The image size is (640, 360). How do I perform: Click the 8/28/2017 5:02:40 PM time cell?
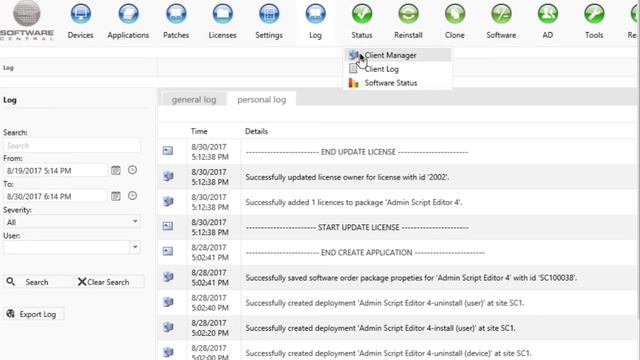click(x=210, y=303)
